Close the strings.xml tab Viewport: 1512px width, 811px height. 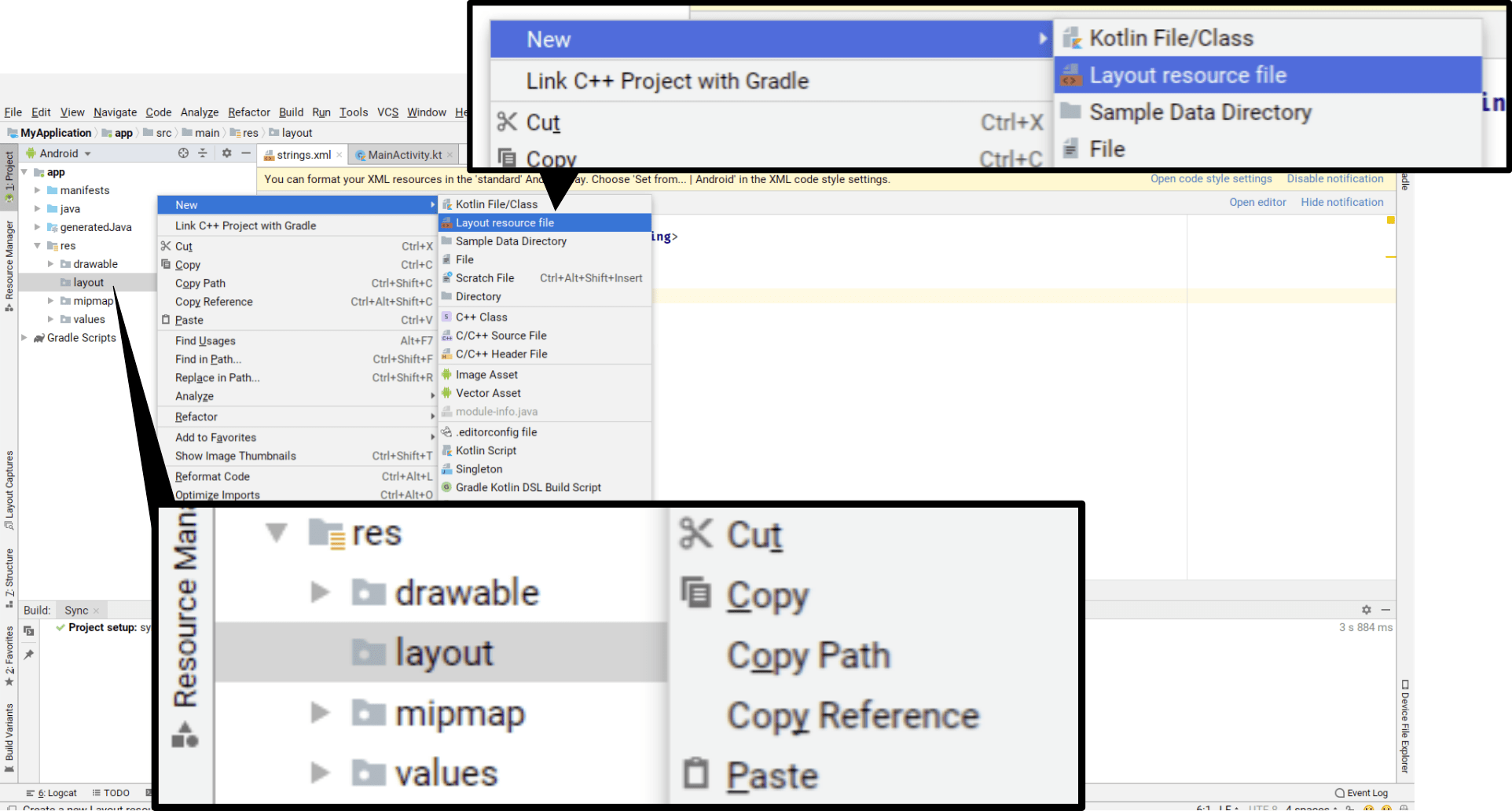tap(339, 155)
